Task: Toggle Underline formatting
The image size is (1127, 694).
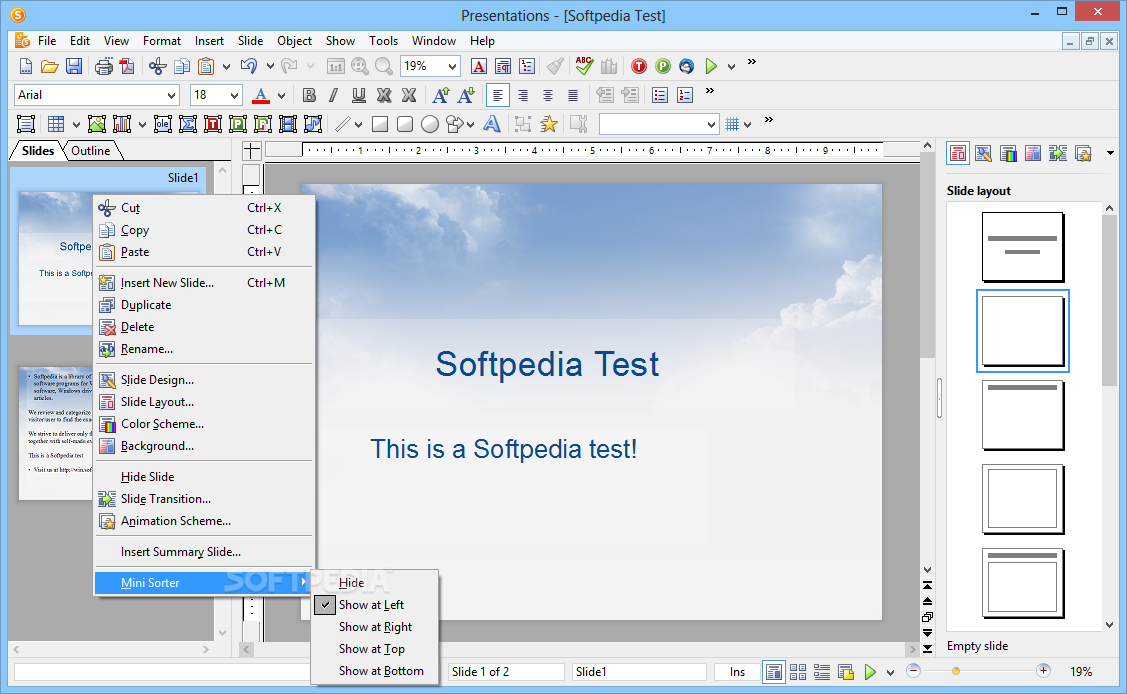Action: [359, 95]
